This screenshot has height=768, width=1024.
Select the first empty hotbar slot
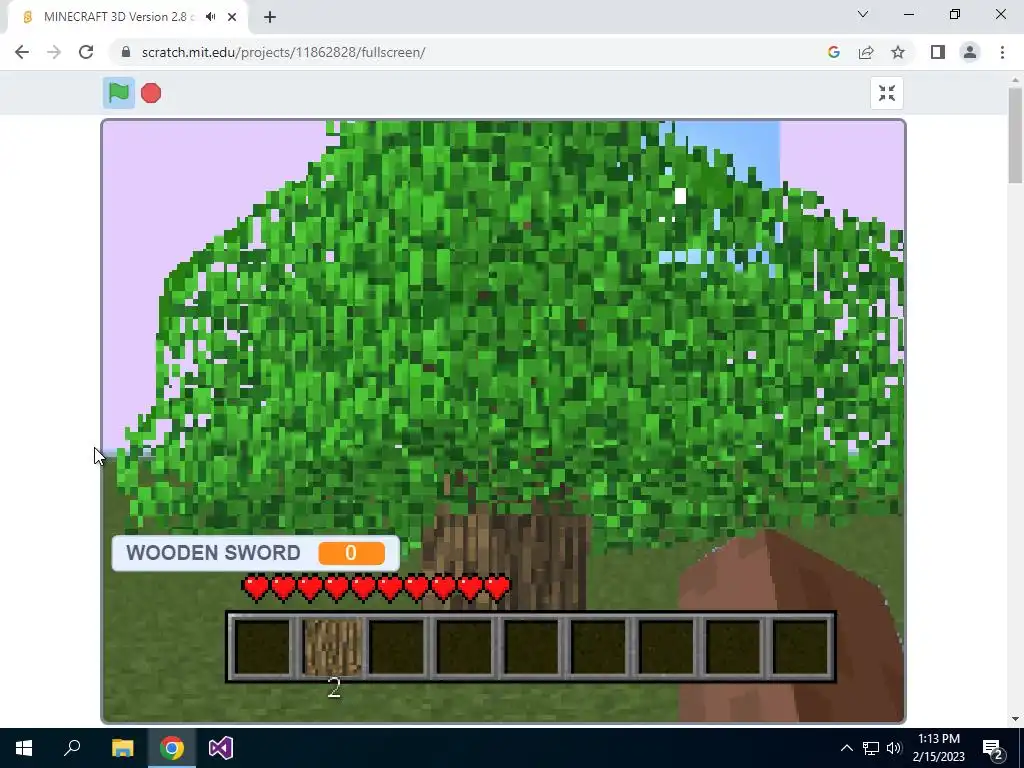point(262,647)
